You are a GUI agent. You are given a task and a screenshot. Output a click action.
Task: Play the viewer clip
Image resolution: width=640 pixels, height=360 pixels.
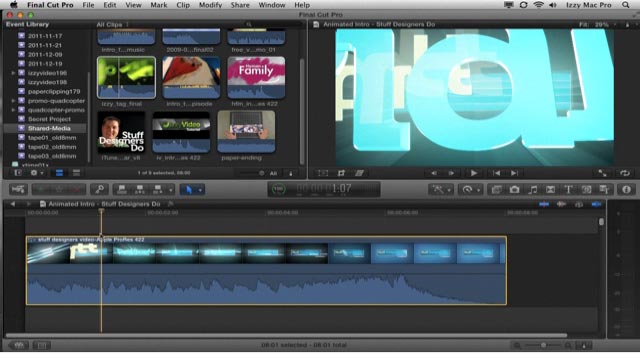pos(474,173)
